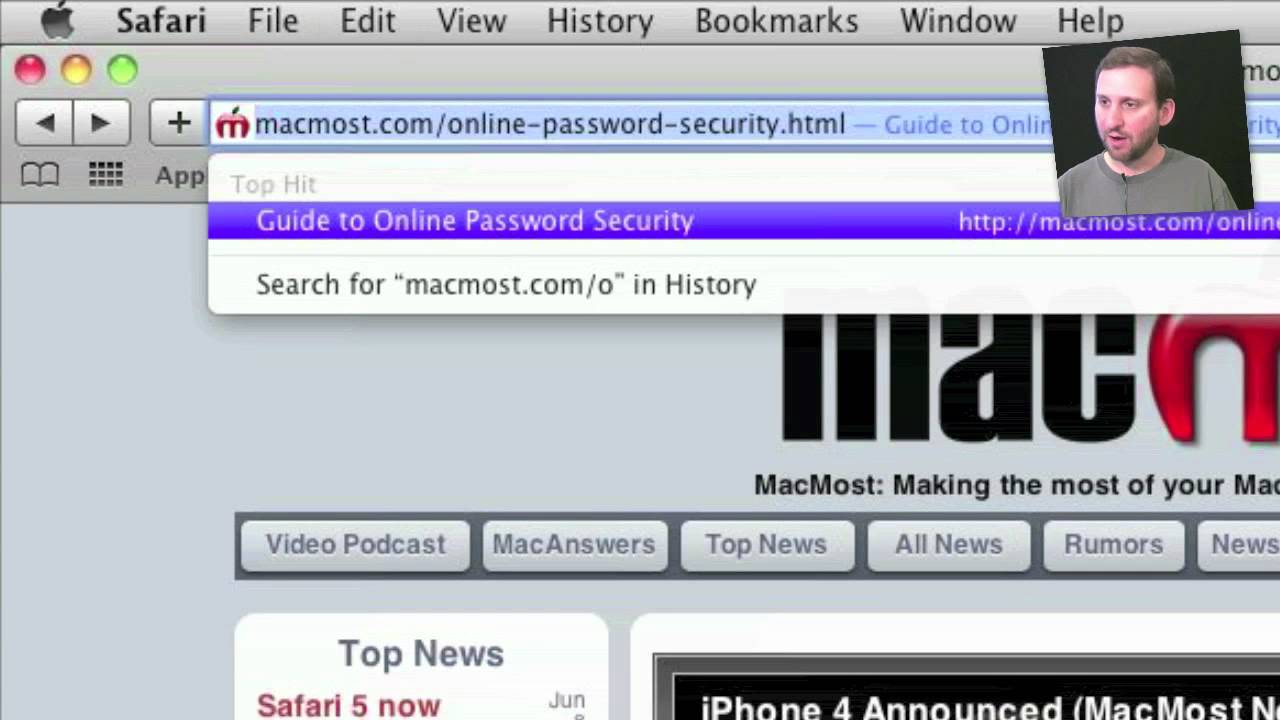The width and height of the screenshot is (1280, 720).
Task: Open the History menu
Action: coord(600,20)
